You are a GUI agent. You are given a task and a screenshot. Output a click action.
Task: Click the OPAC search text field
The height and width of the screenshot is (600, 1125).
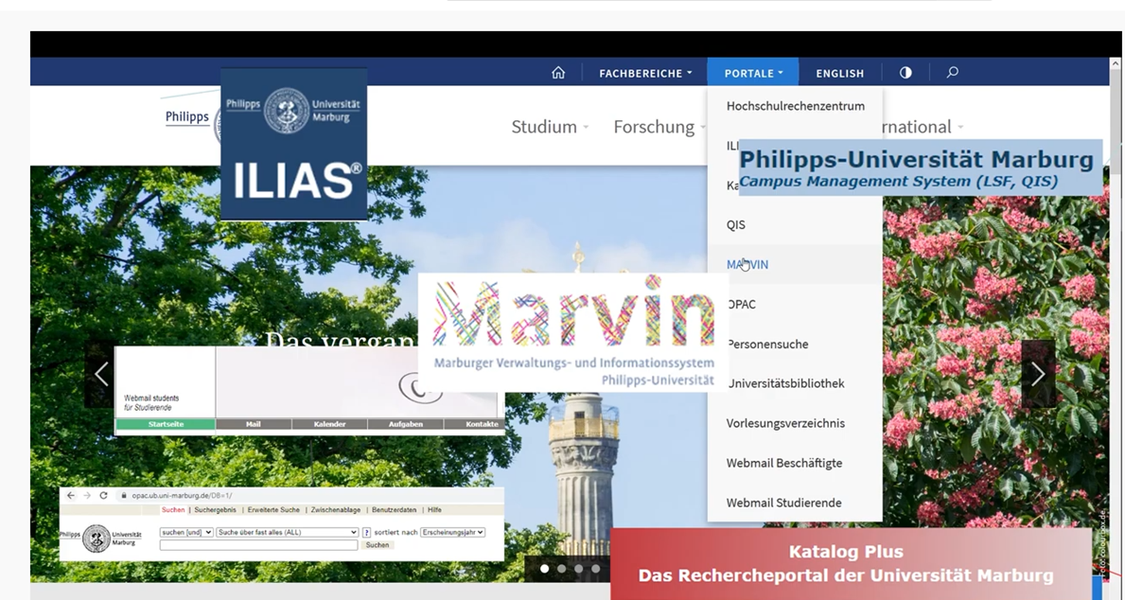point(258,545)
